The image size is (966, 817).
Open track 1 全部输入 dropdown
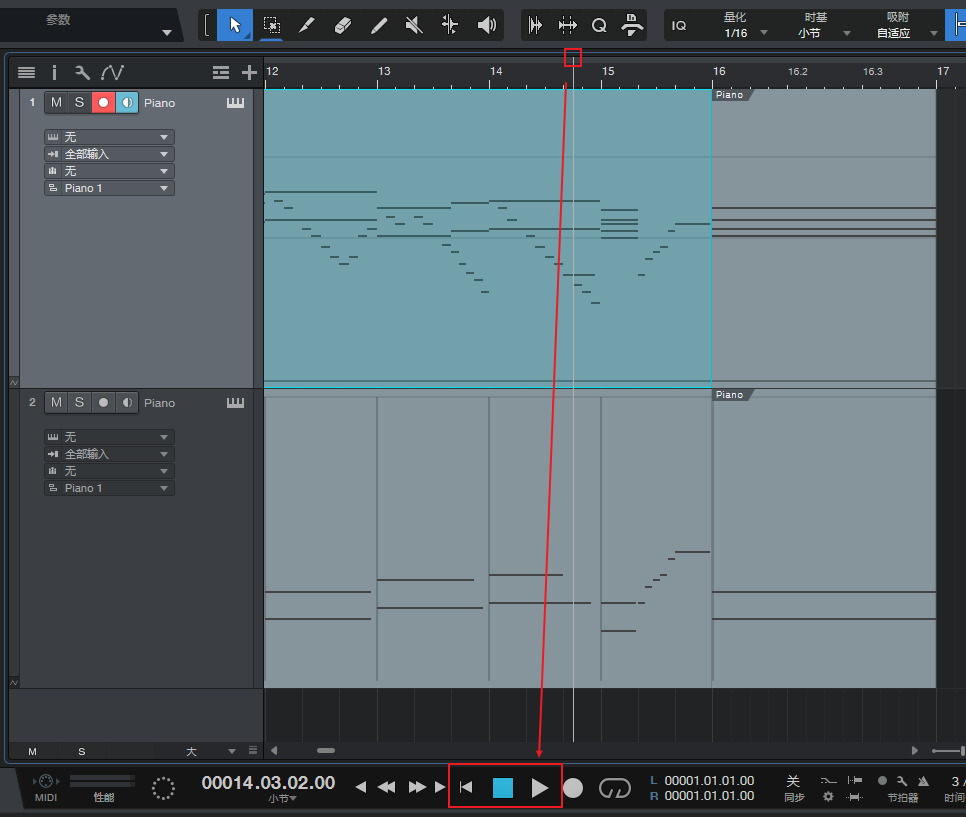(109, 154)
